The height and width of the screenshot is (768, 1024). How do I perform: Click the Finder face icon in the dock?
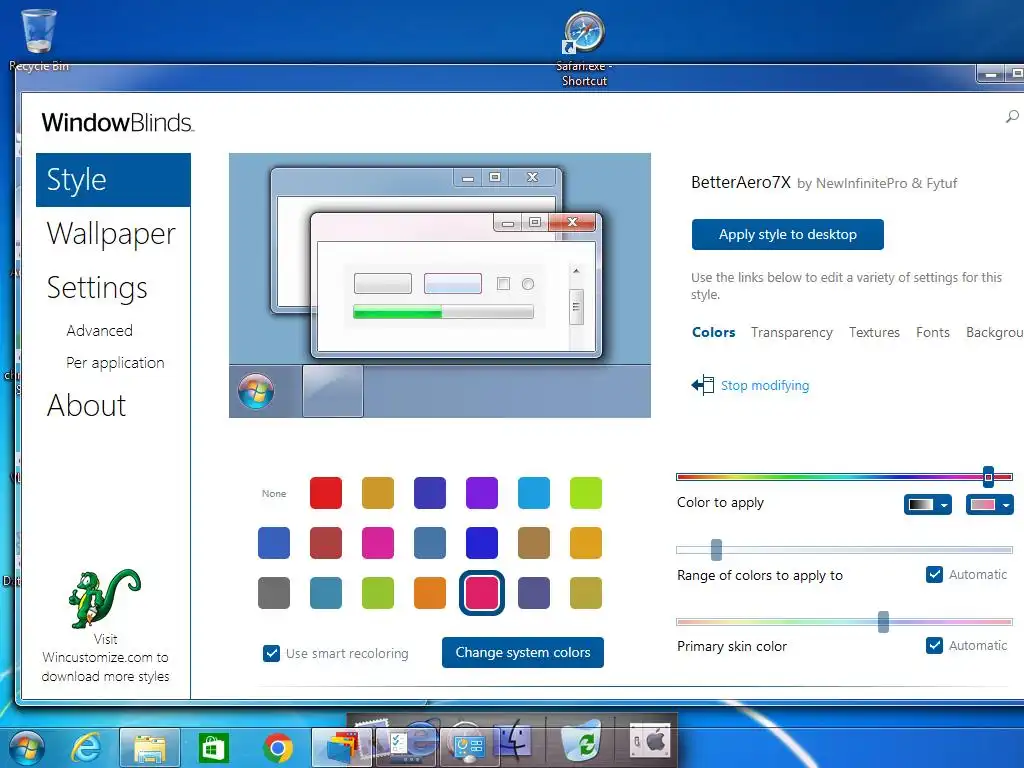(x=513, y=741)
